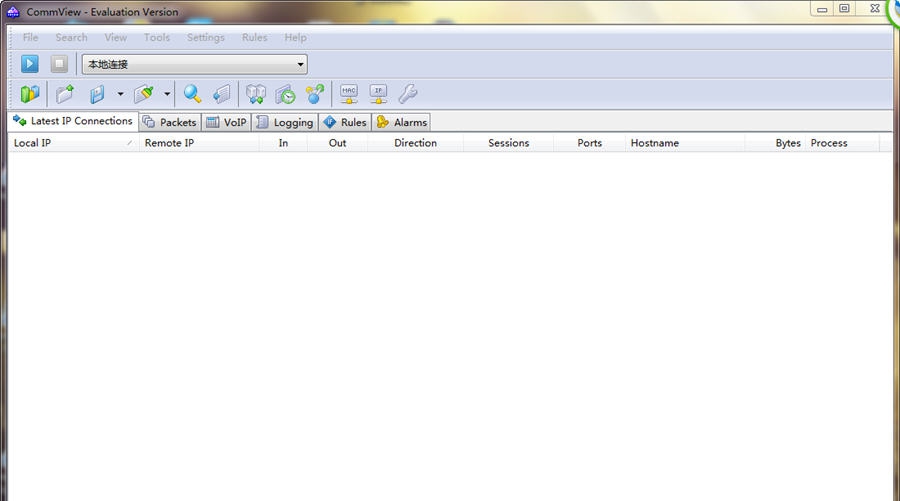Sort by the In column header

click(x=283, y=143)
